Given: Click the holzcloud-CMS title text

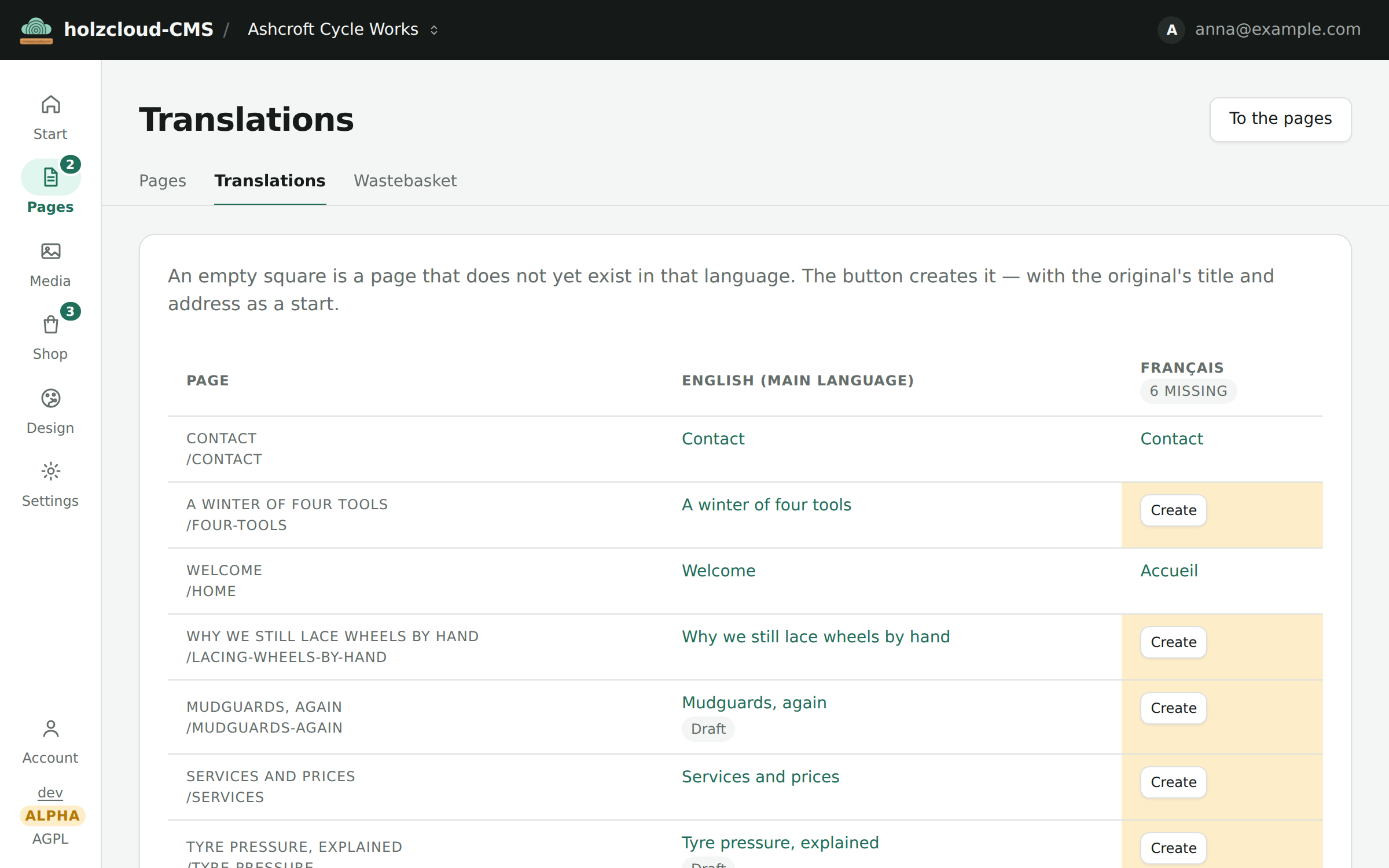Looking at the screenshot, I should [138, 30].
